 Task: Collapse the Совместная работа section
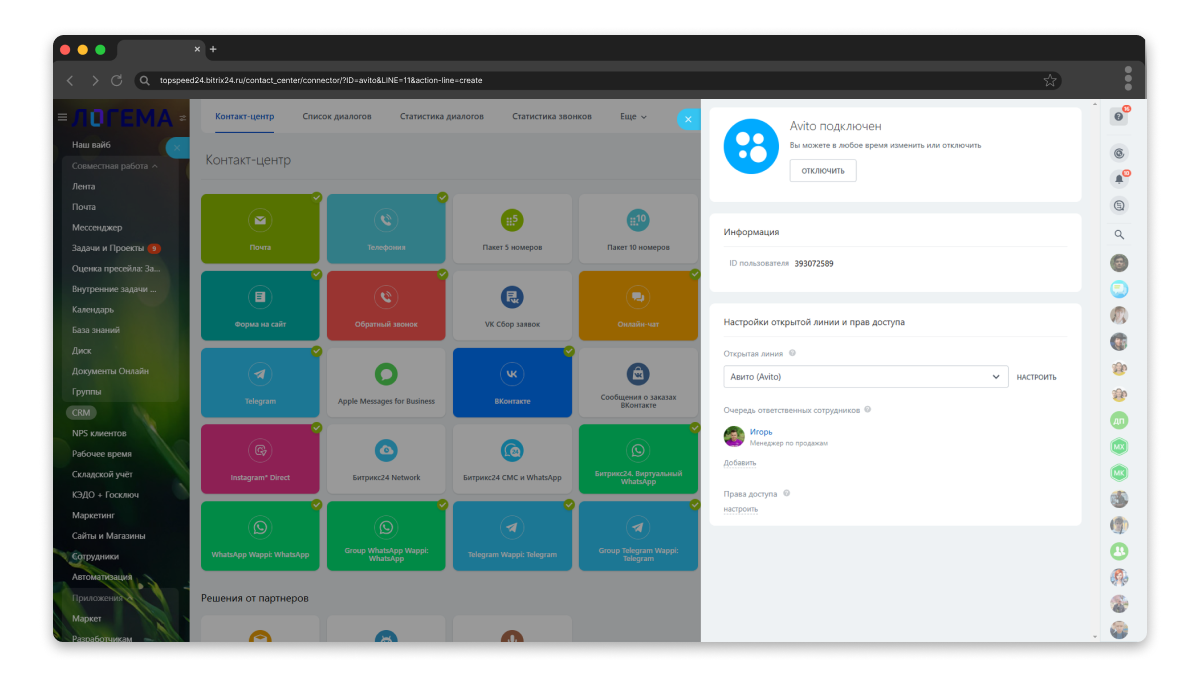tap(115, 166)
